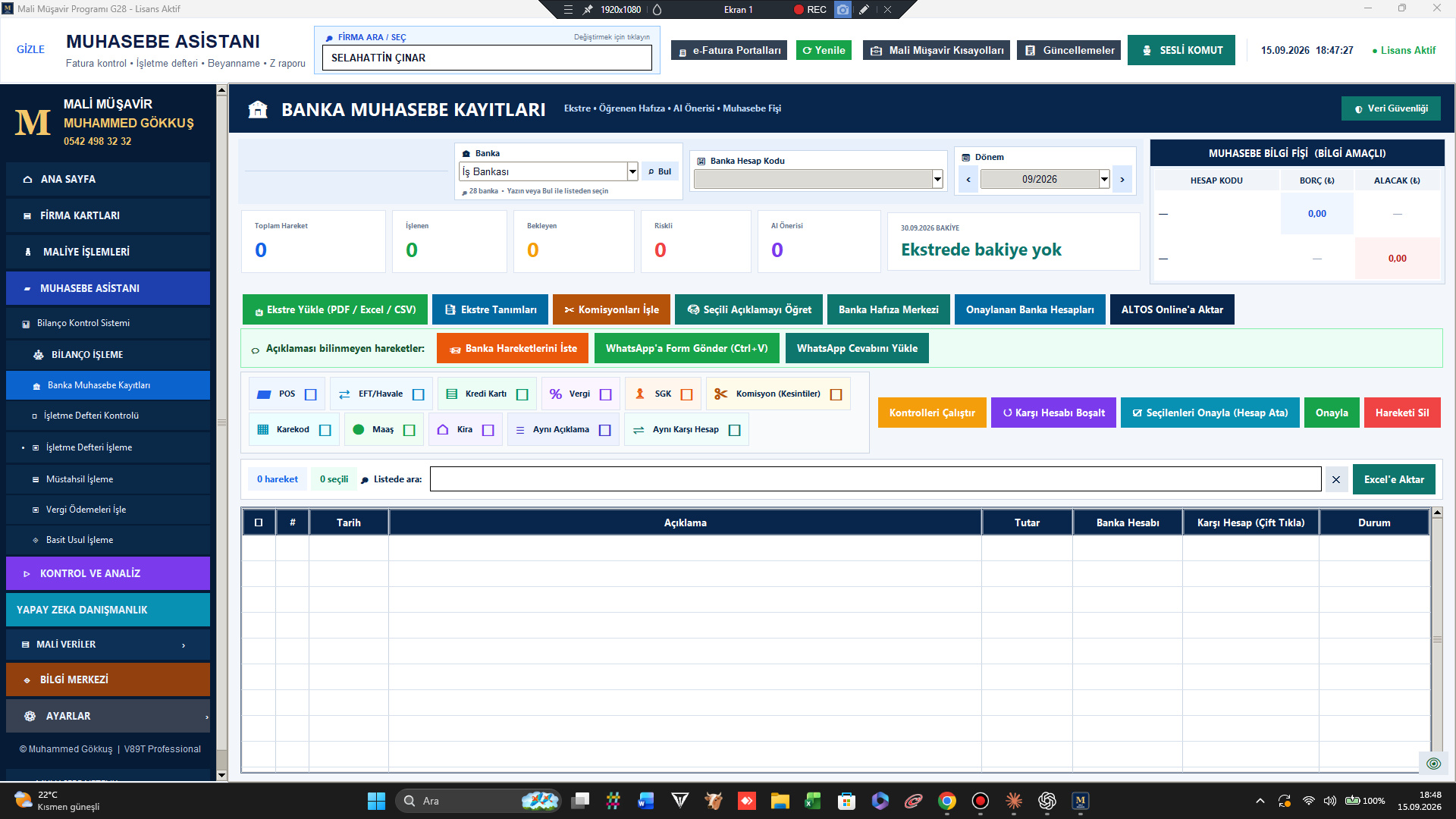Image resolution: width=1456 pixels, height=819 pixels.
Task: Click Kontrolleri Çalıştır button
Action: tap(932, 413)
